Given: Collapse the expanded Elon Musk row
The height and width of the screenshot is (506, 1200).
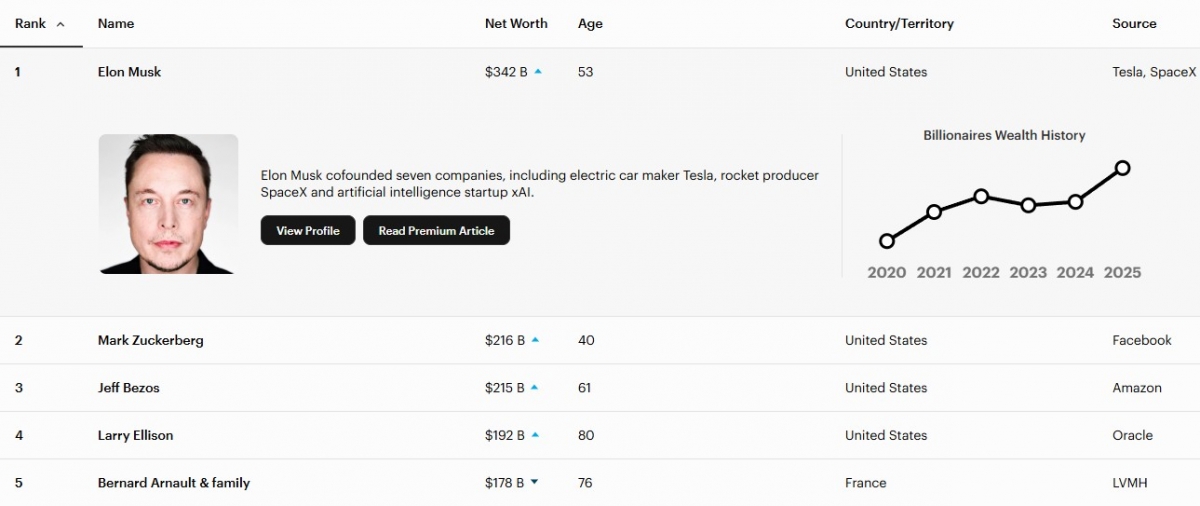Looking at the screenshot, I should (x=129, y=72).
